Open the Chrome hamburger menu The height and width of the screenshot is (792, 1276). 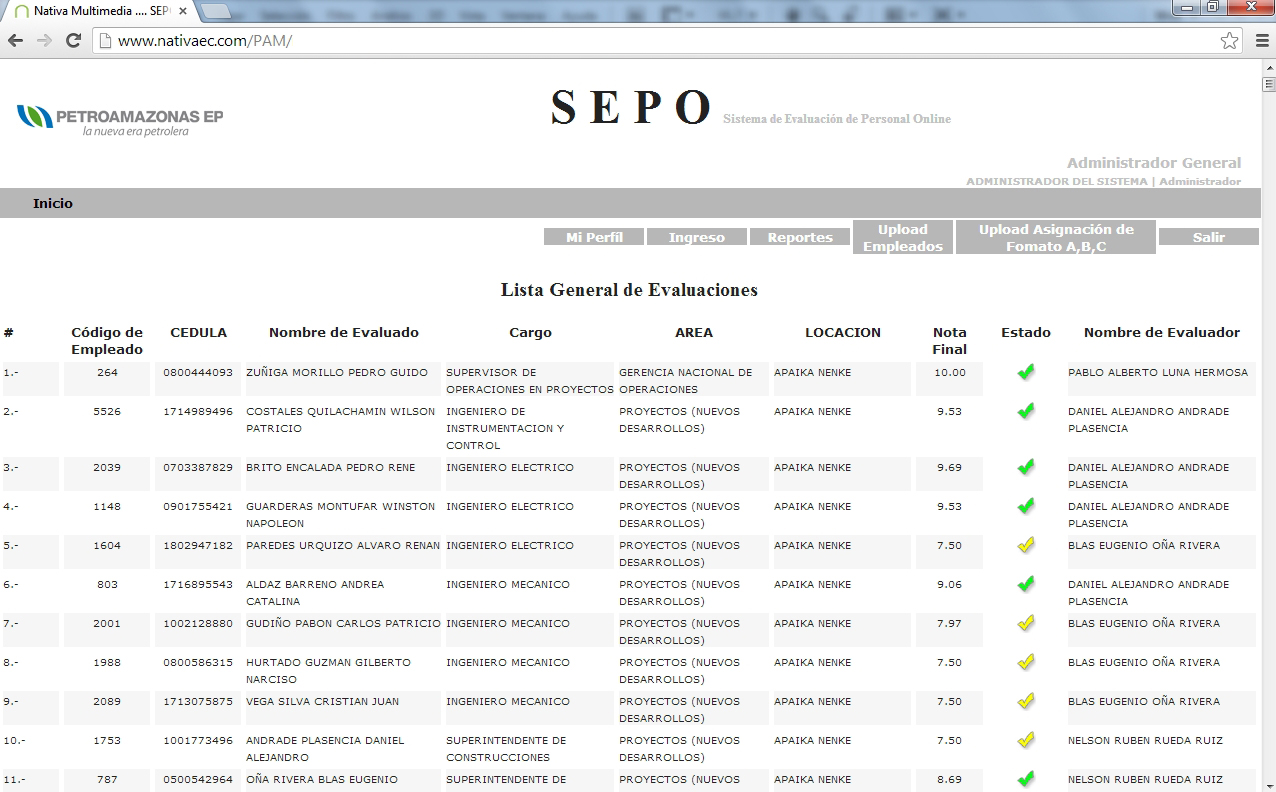click(1261, 41)
